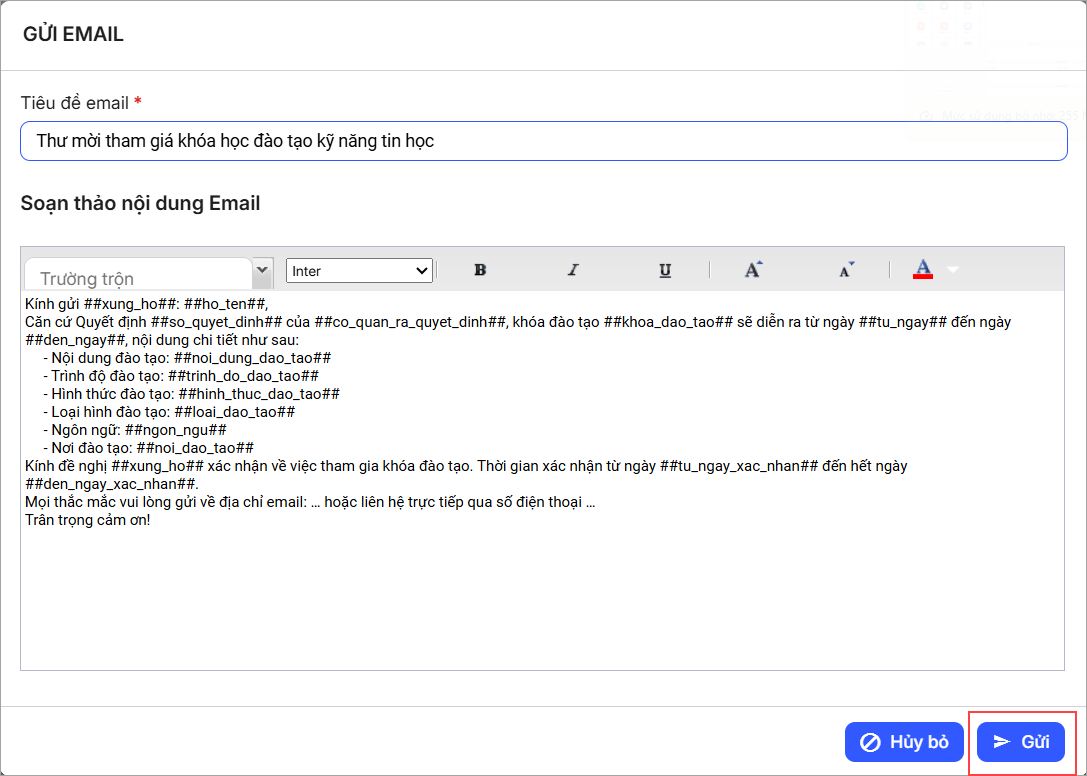Click the Gửi button to send

(1021, 742)
